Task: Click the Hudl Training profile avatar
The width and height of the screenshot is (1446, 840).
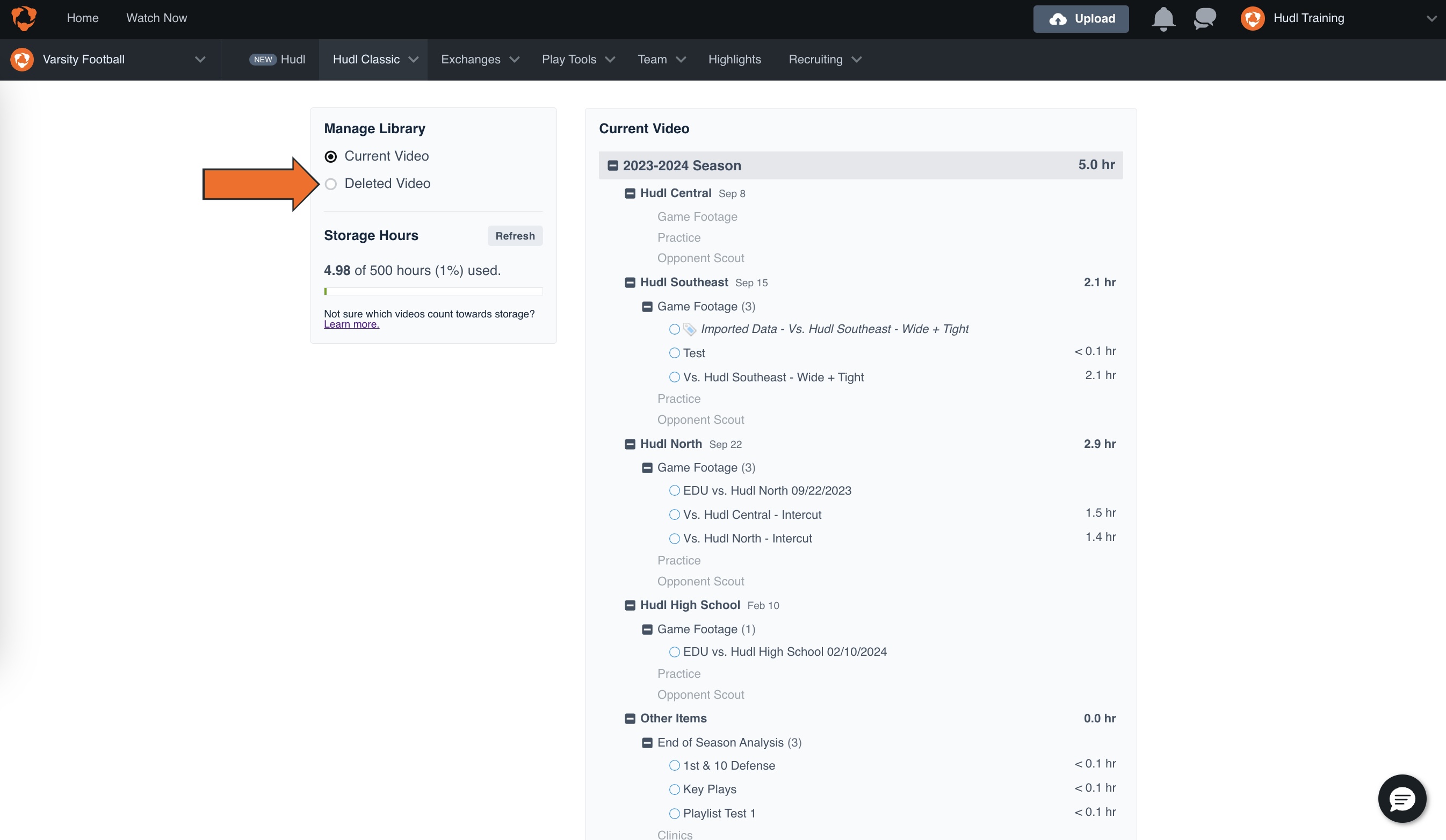Action: (1252, 18)
